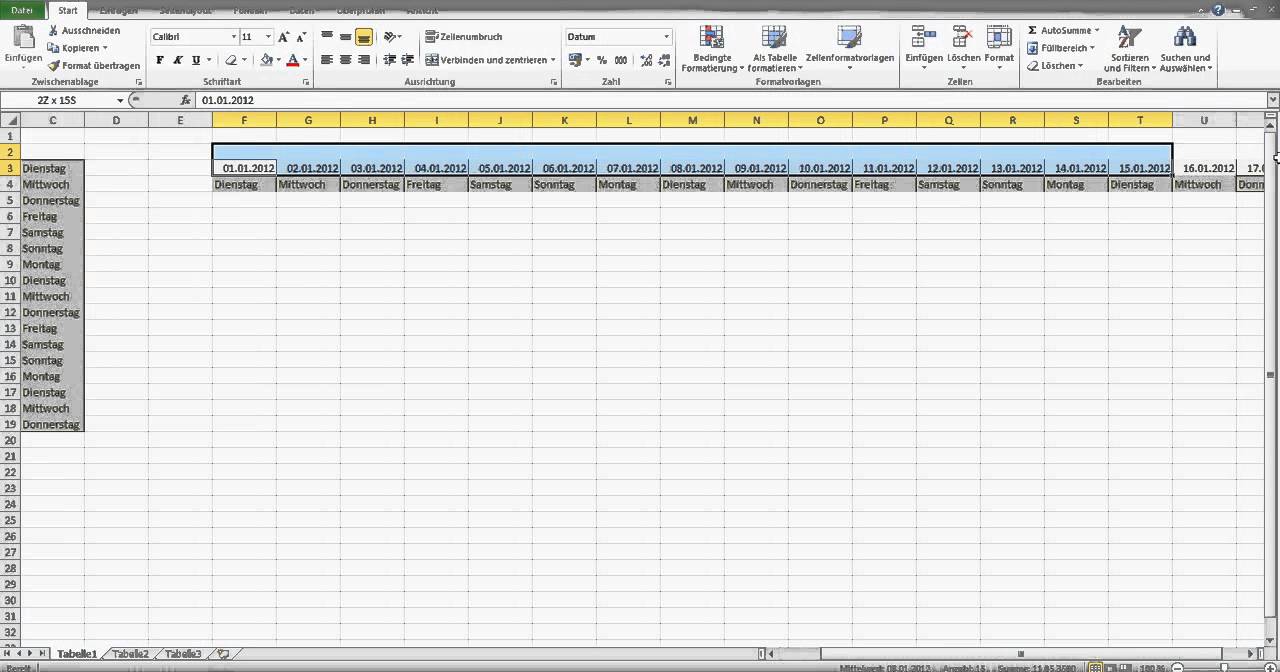
Task: Open font name Calibri dropdown
Action: point(234,37)
